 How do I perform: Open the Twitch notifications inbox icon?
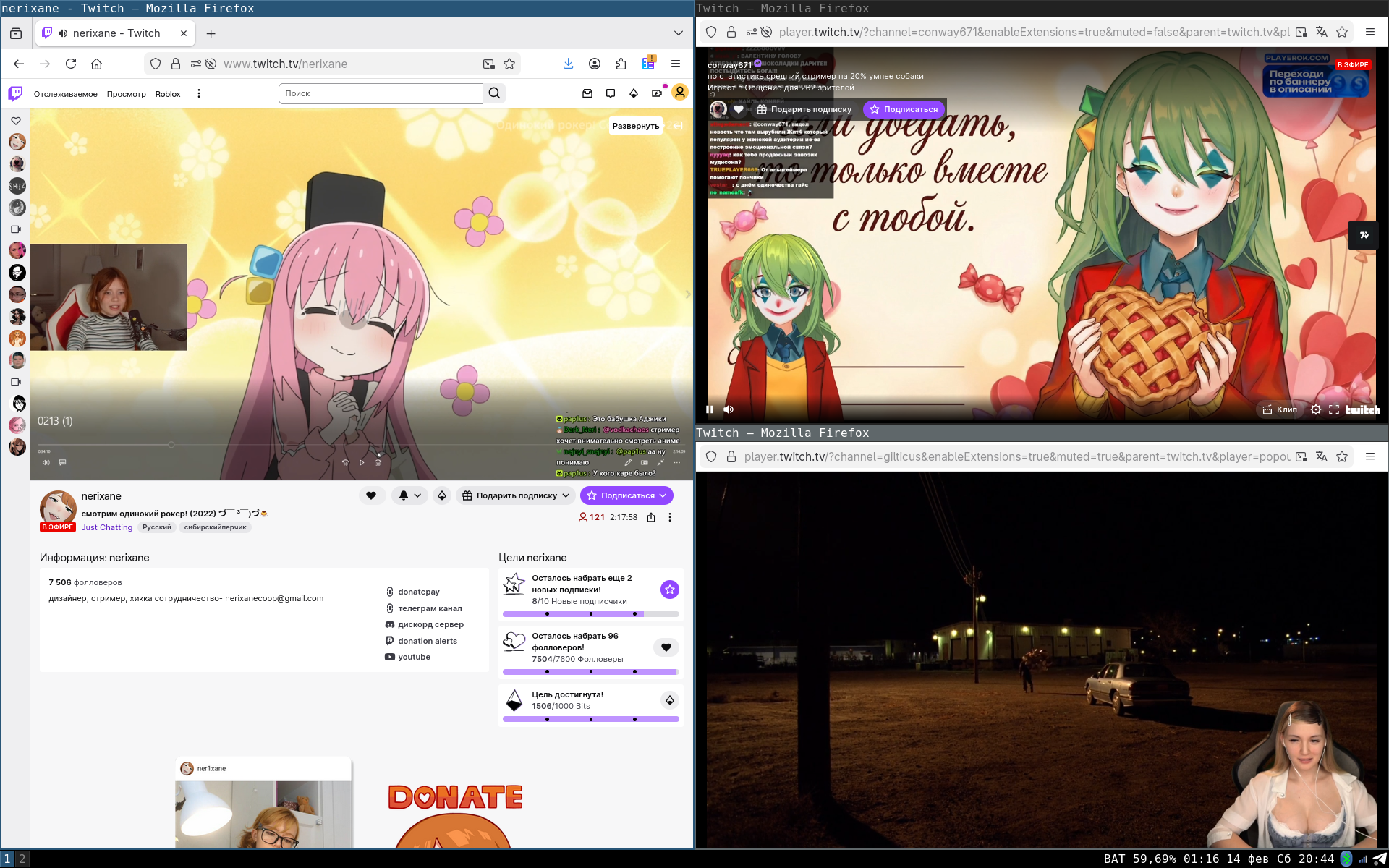[587, 93]
